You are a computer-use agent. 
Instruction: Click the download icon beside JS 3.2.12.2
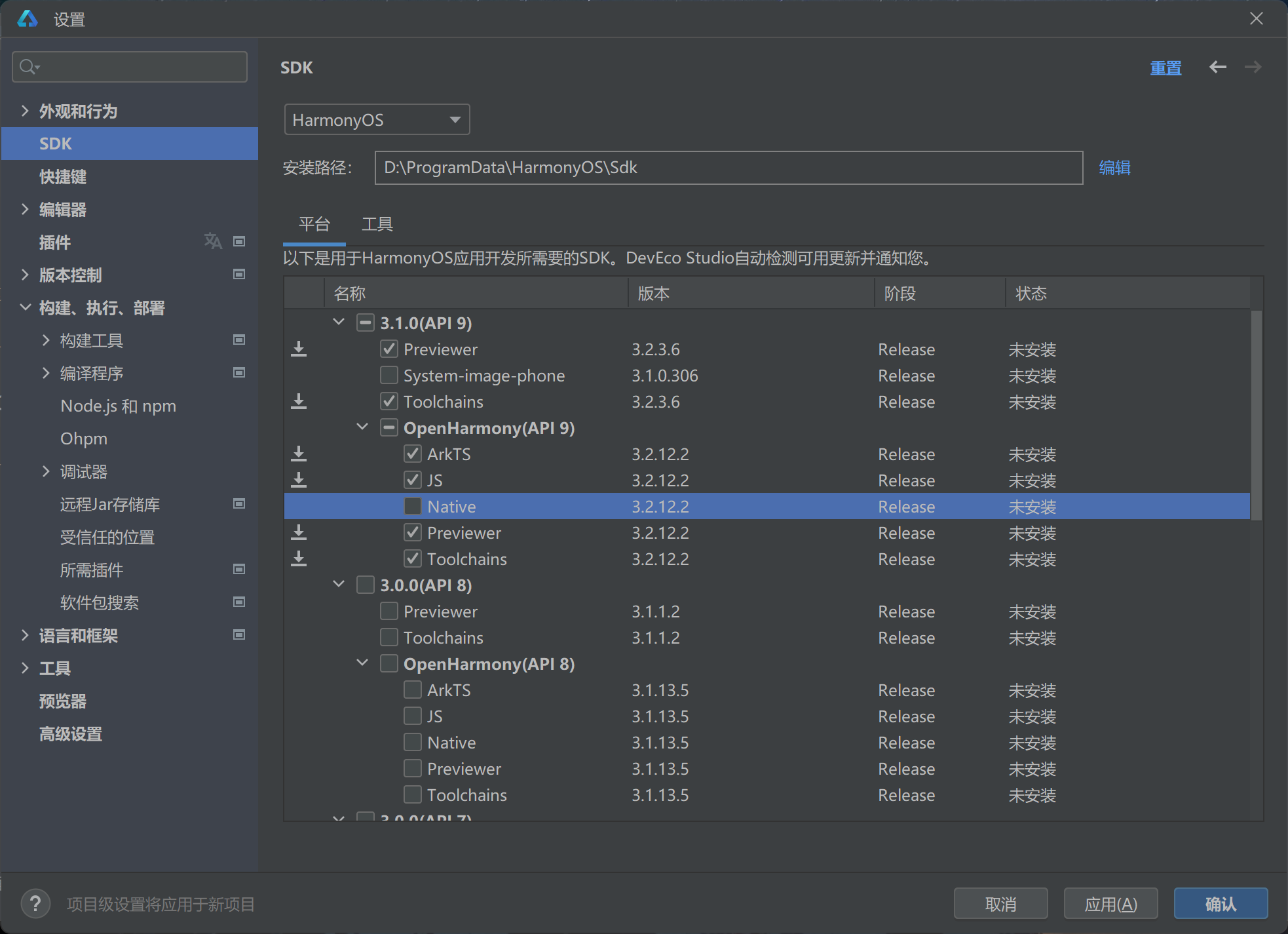[299, 480]
